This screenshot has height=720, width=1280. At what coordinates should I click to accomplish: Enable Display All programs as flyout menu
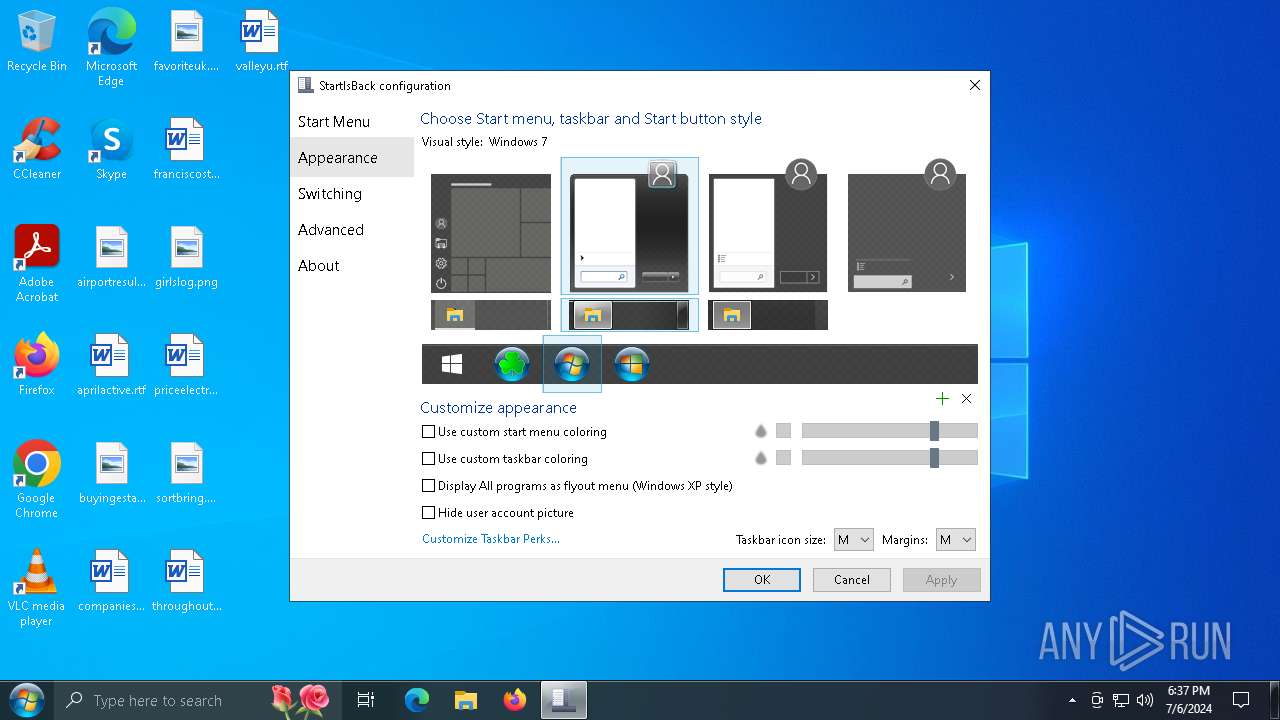tap(429, 486)
